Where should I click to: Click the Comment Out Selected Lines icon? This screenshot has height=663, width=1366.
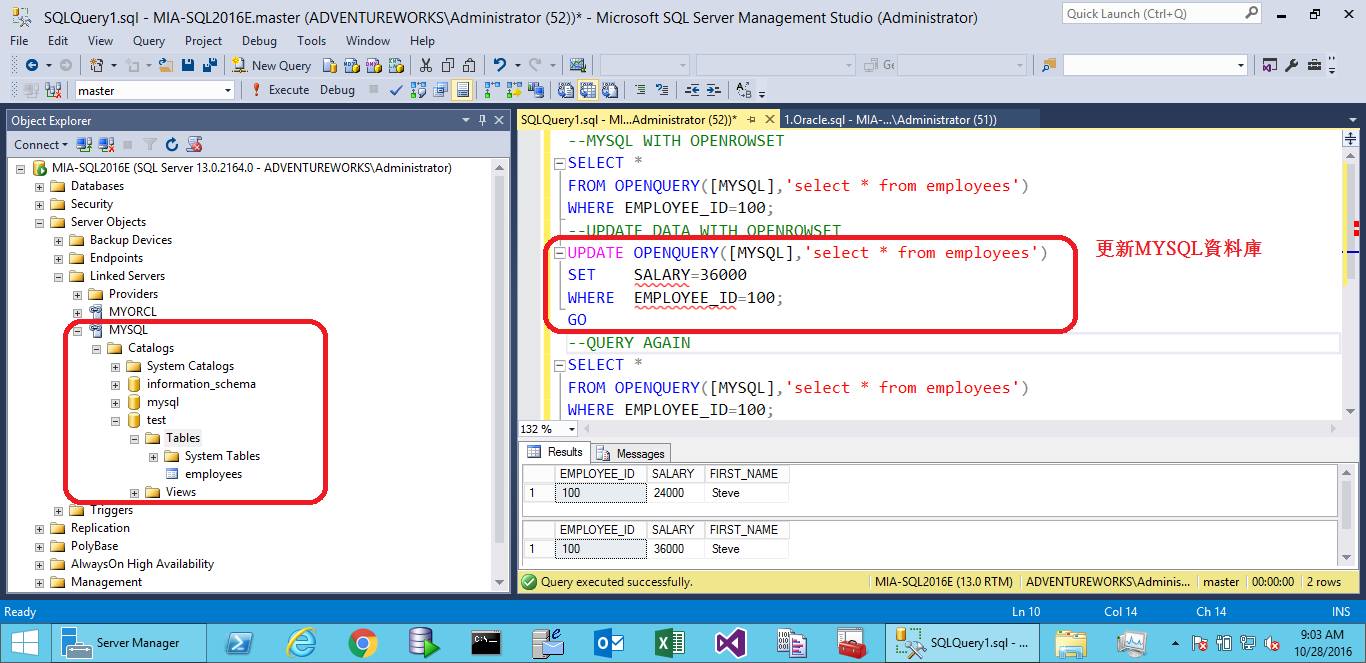[x=640, y=90]
